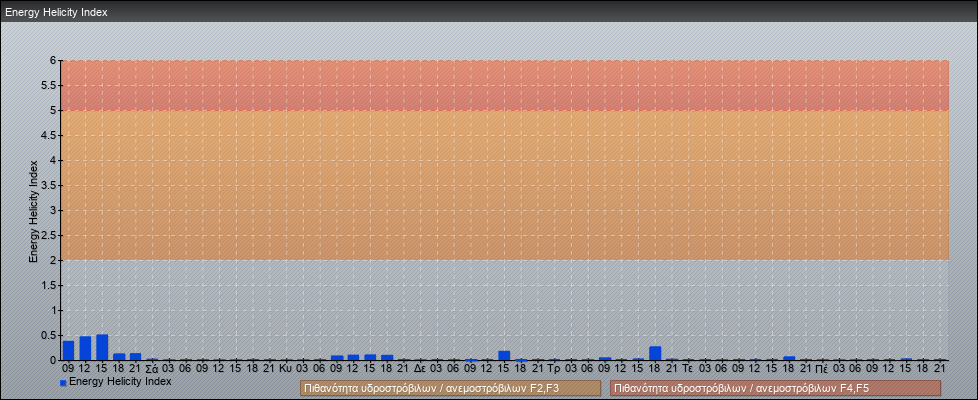Viewport: 978px width, 400px height.
Task: Toggle the Energy Helicity Index legend label
Action: [120, 381]
